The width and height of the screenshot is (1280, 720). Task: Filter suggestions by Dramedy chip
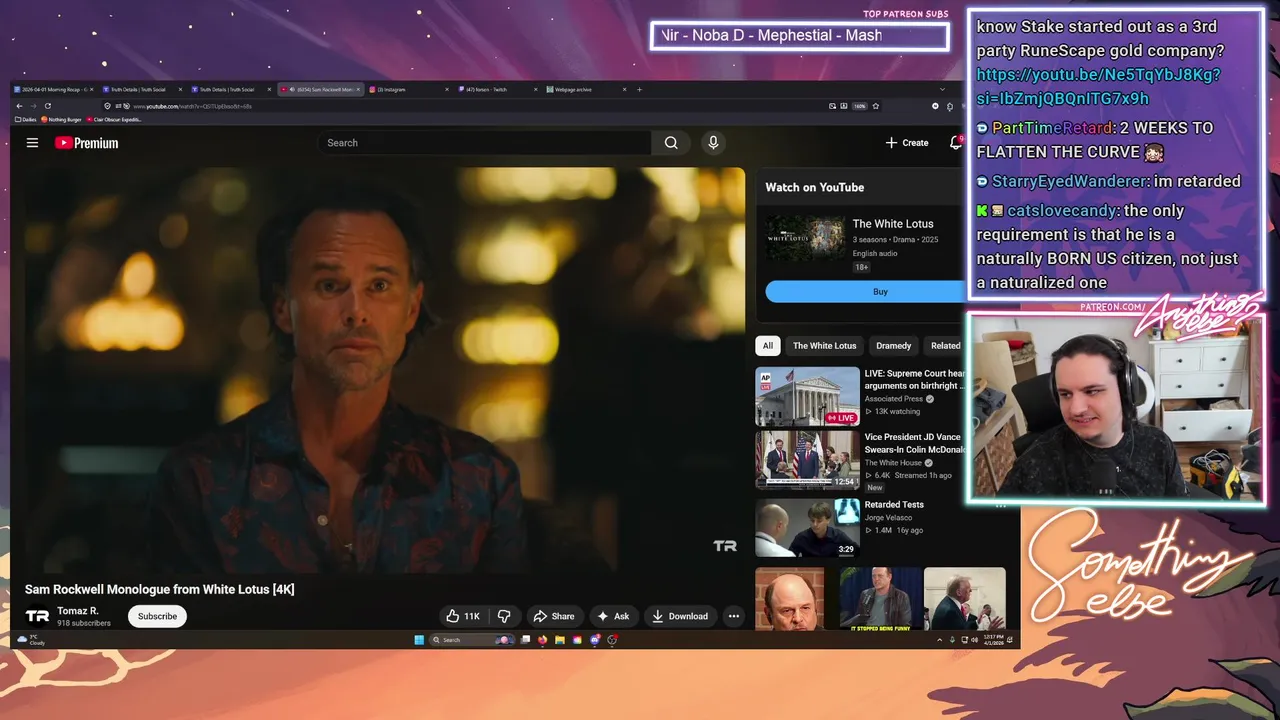[x=894, y=346]
